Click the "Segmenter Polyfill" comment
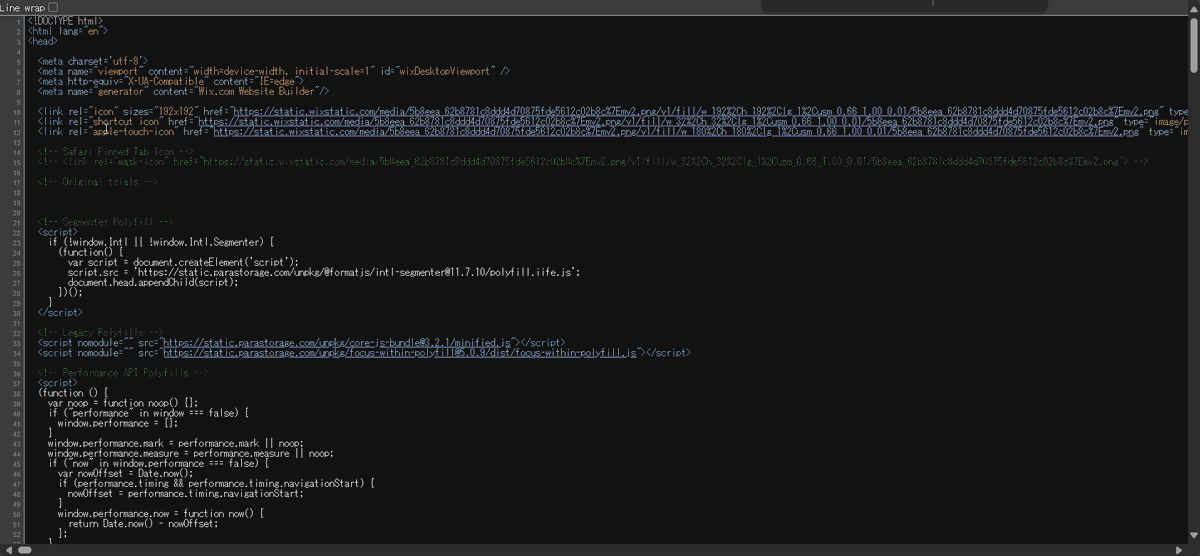Screen dimensions: 1200x556 tap(106, 221)
